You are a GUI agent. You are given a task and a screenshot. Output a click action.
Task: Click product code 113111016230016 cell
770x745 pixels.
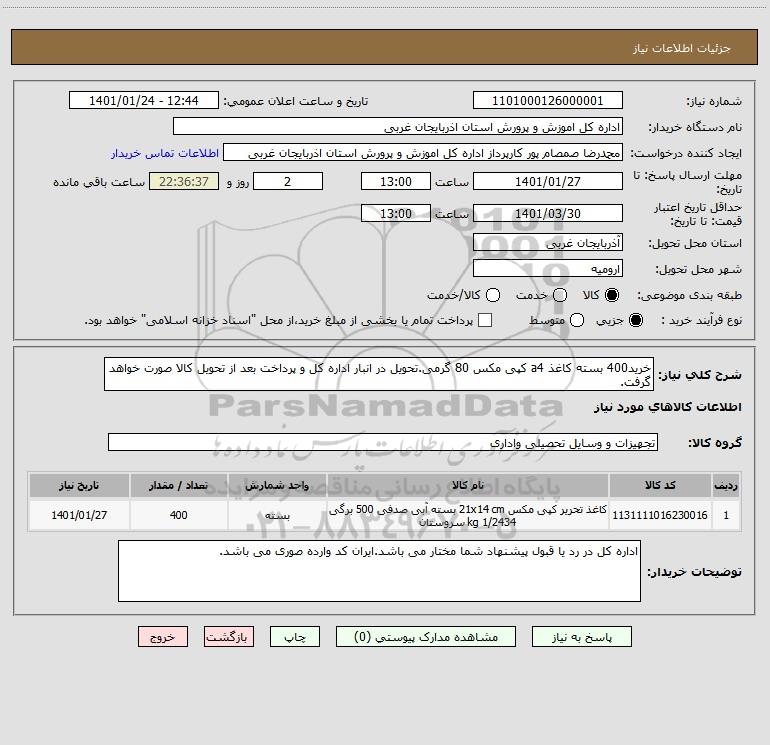(x=660, y=515)
